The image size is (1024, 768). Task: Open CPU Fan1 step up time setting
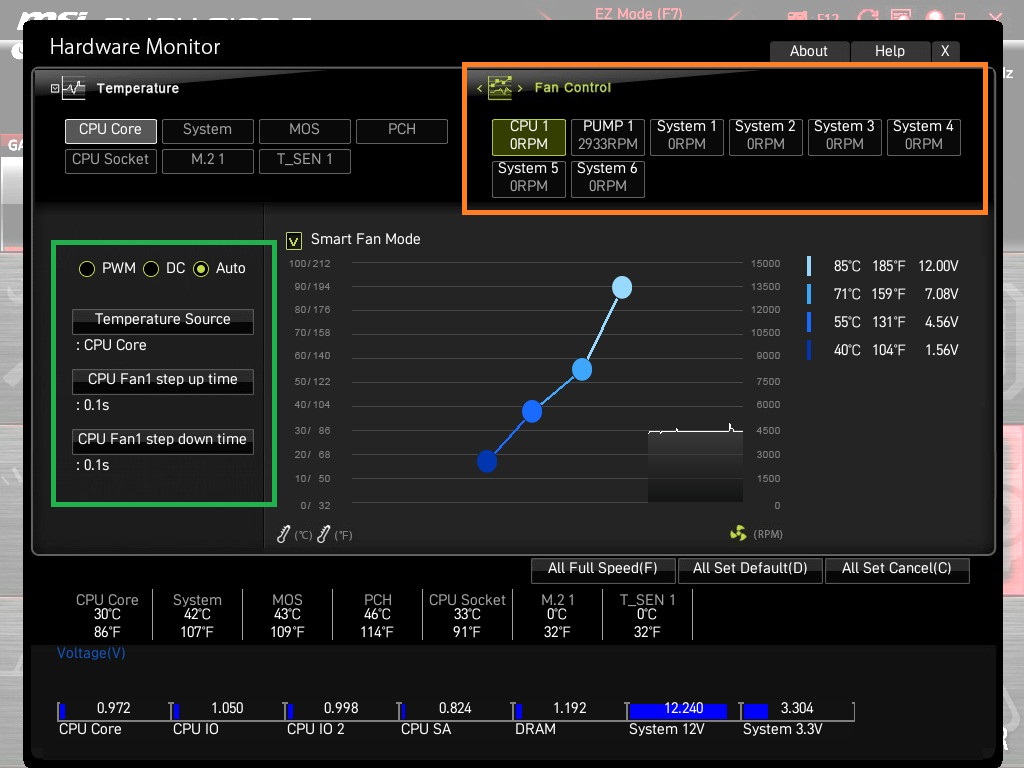point(163,381)
